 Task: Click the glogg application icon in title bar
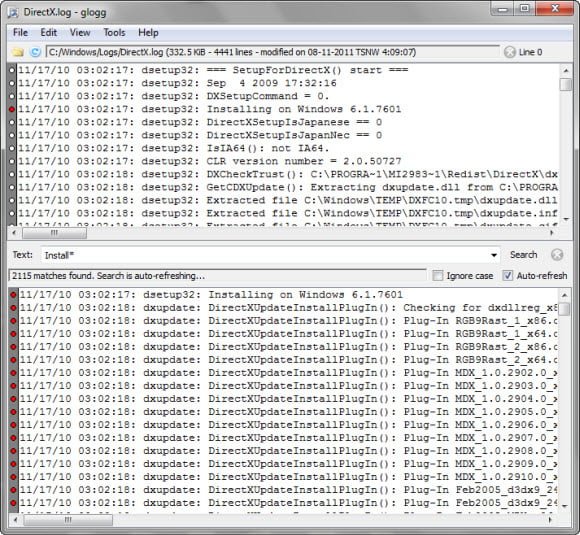tap(13, 13)
